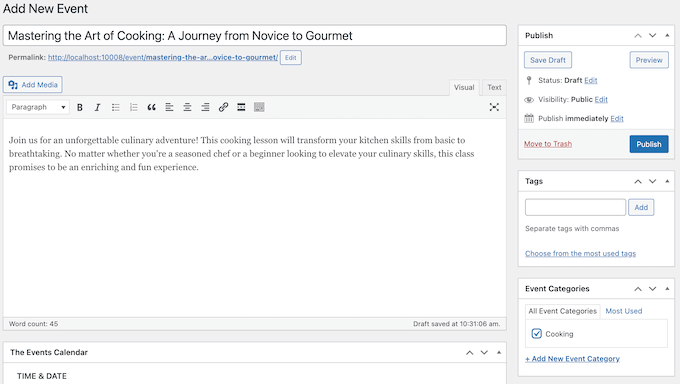Screen dimensions: 680x384
Task: Save the event as draft
Action: point(548,60)
